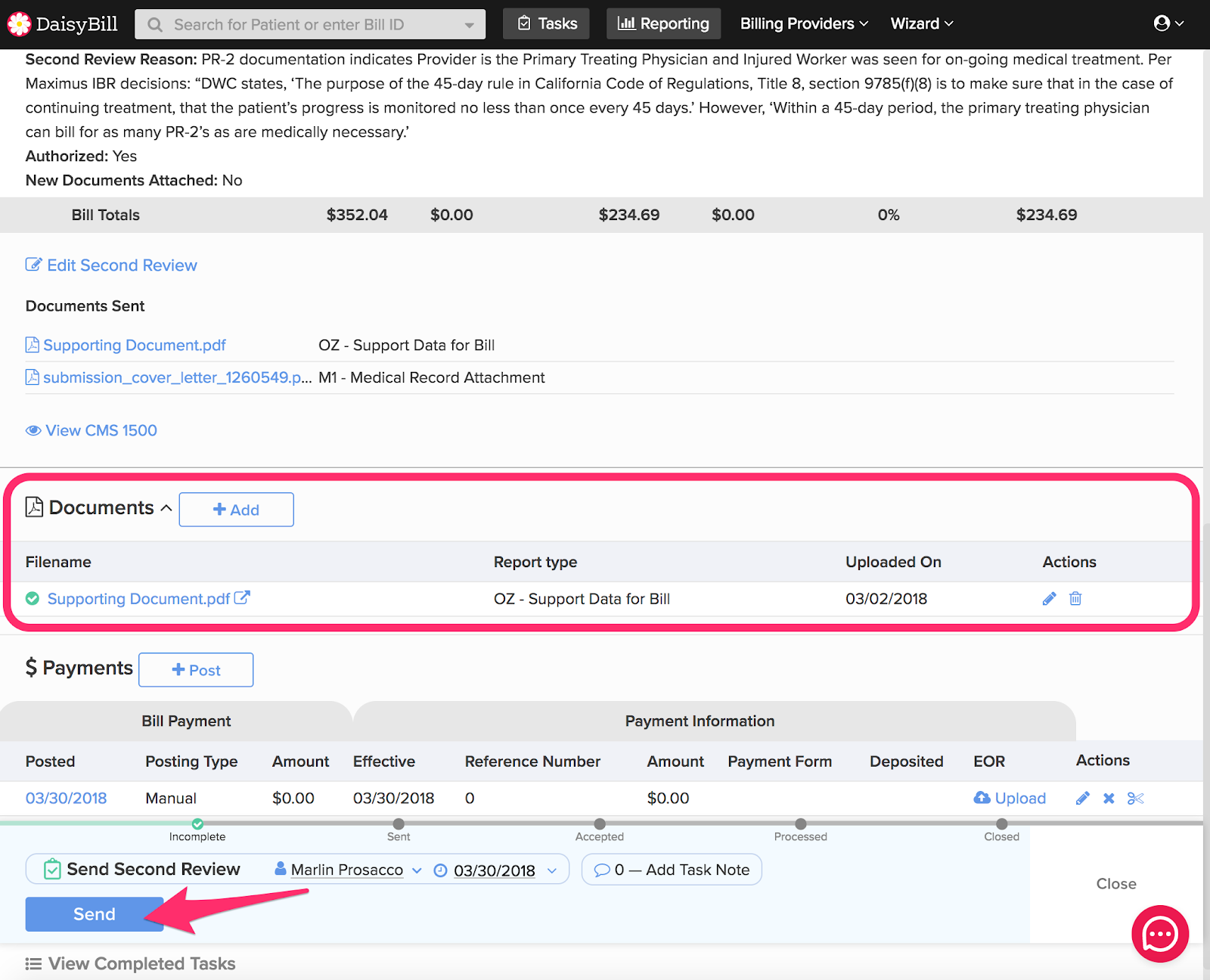Collapse the Documents section chevron
The image size is (1210, 980).
(x=166, y=508)
